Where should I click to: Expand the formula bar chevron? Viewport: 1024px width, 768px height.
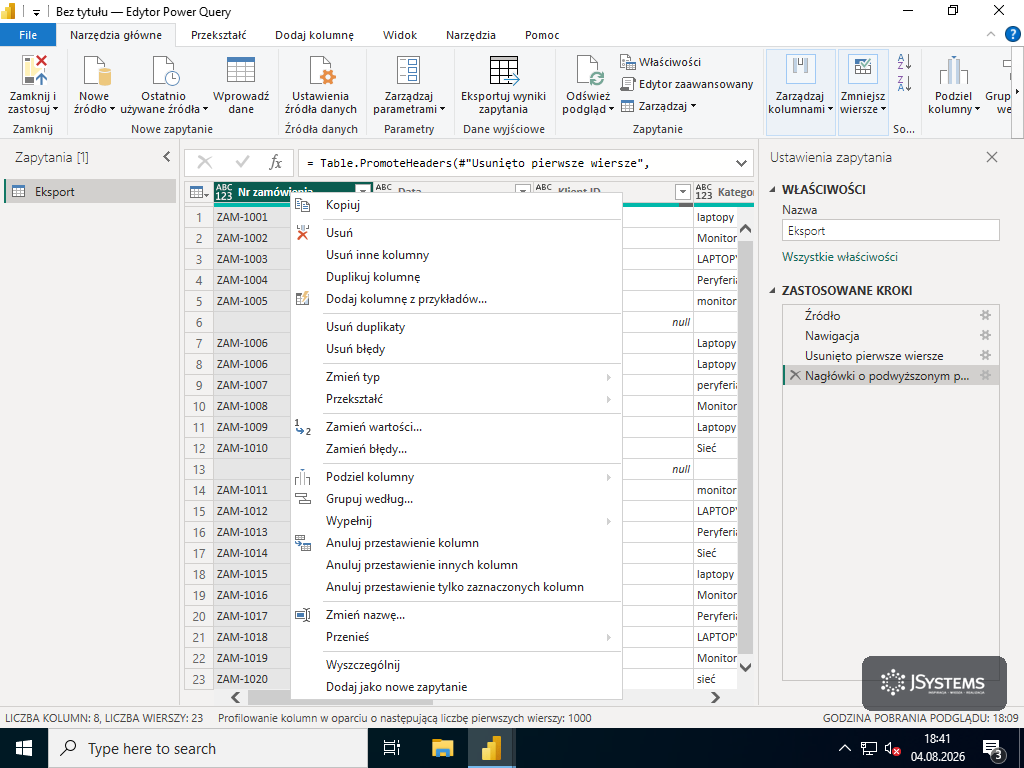pos(741,163)
